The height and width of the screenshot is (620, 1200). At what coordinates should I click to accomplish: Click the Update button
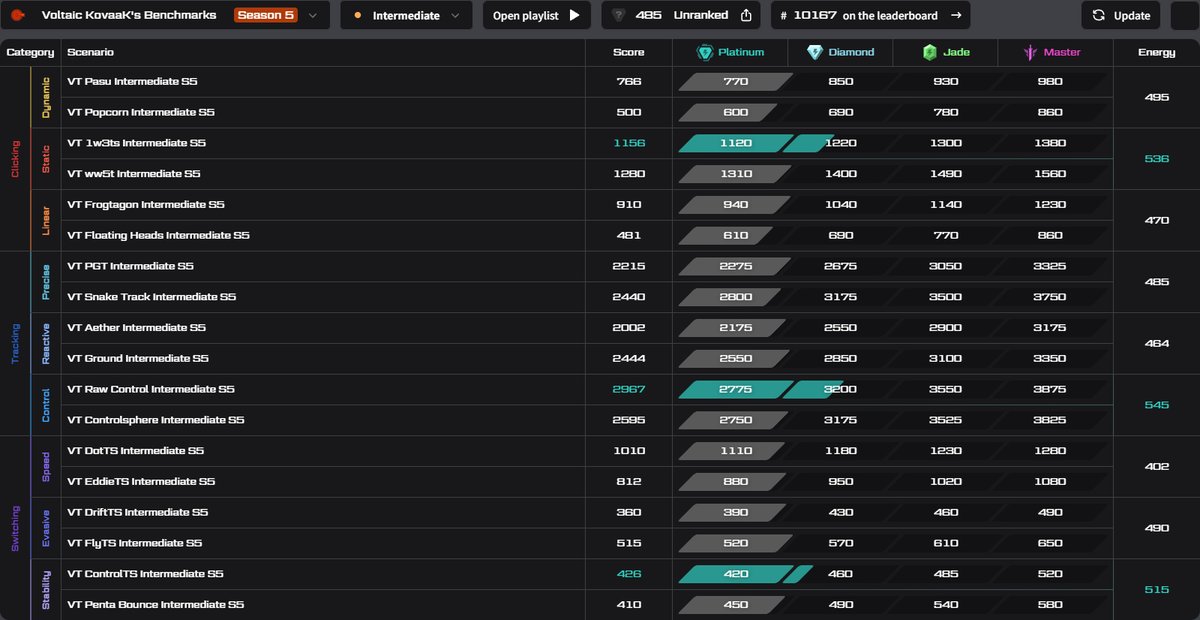coord(1121,15)
